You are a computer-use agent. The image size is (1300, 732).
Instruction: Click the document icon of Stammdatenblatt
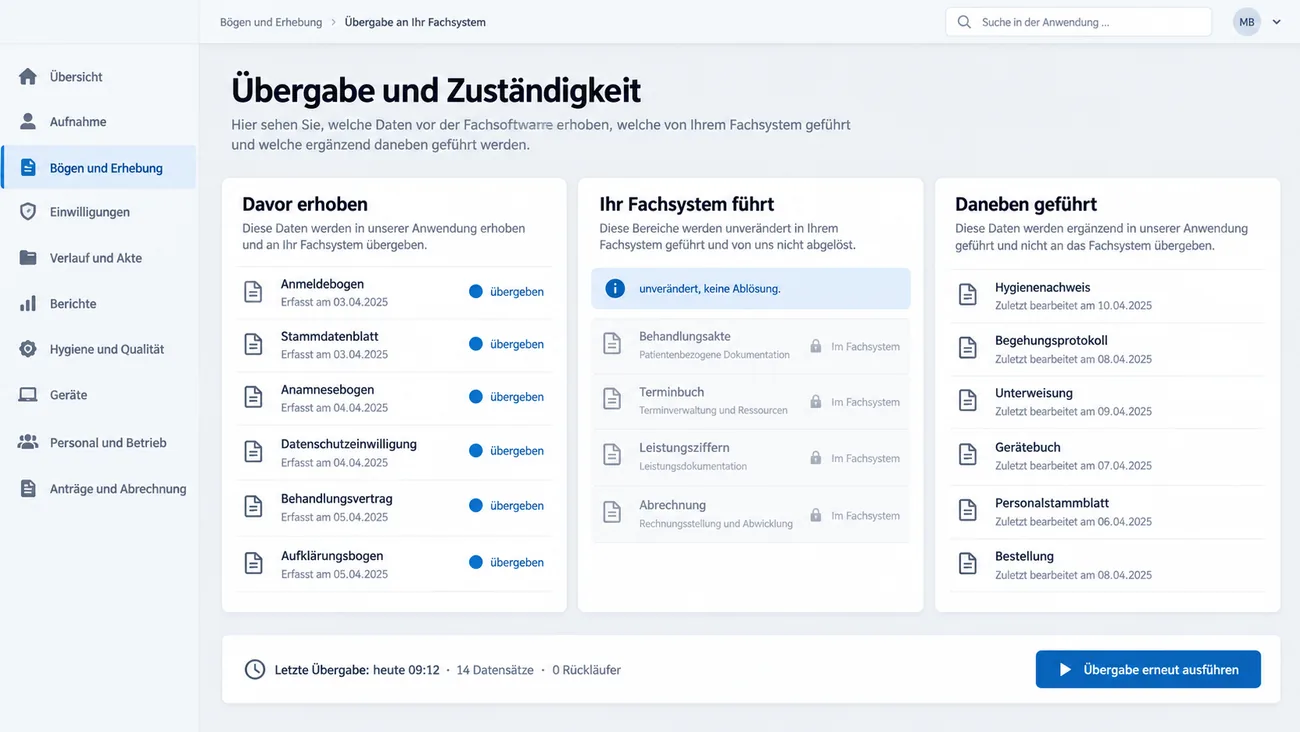[254, 344]
